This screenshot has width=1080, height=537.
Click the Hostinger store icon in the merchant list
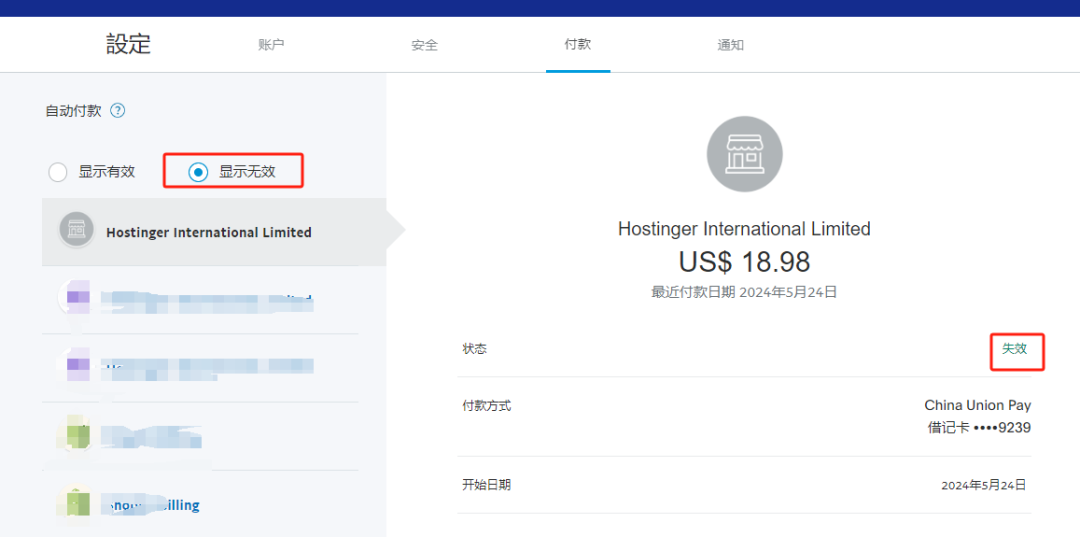pyautogui.click(x=76, y=231)
